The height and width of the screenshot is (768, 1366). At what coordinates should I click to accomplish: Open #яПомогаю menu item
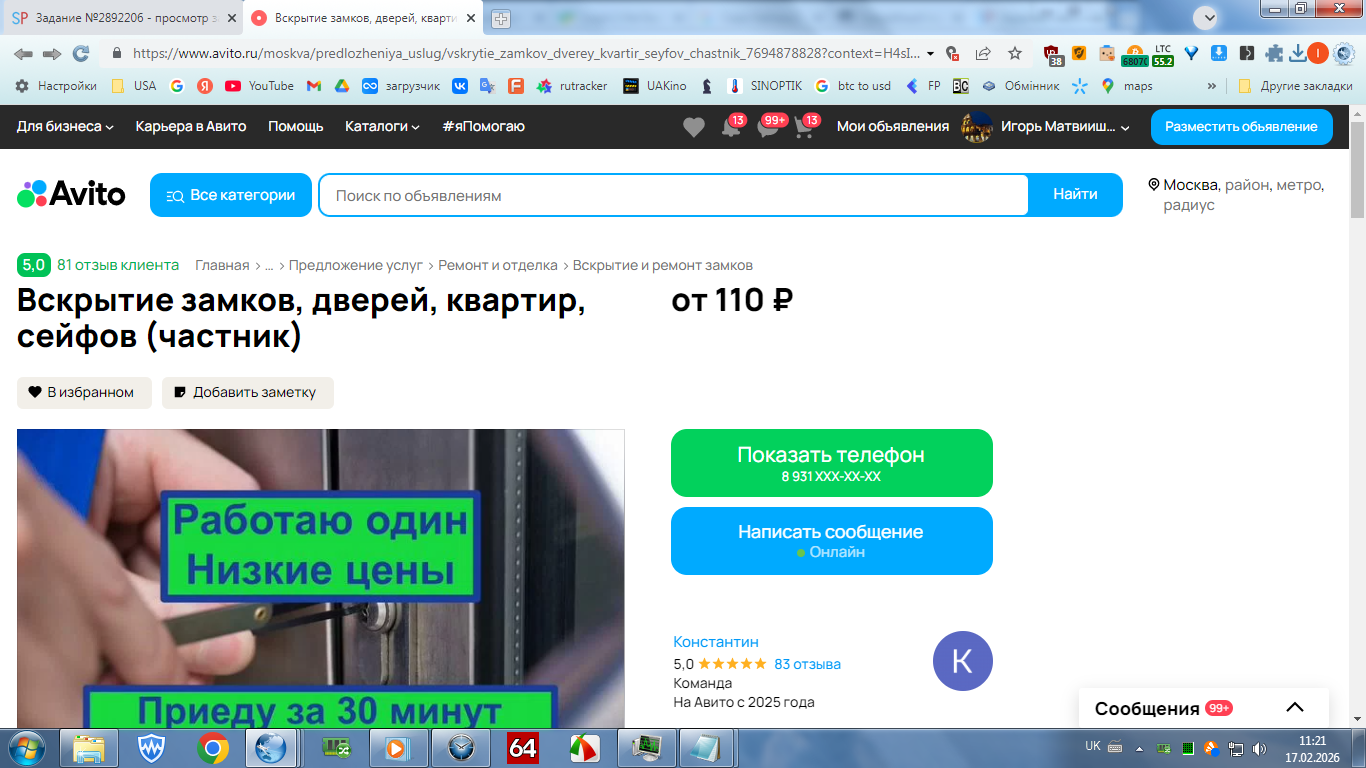(483, 127)
